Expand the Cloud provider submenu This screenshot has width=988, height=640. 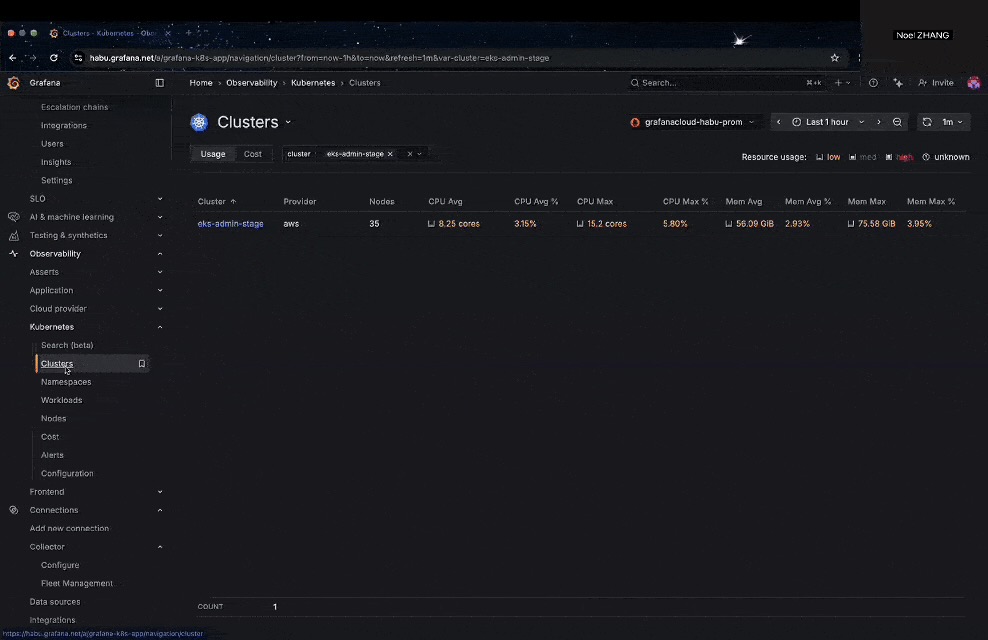[160, 309]
